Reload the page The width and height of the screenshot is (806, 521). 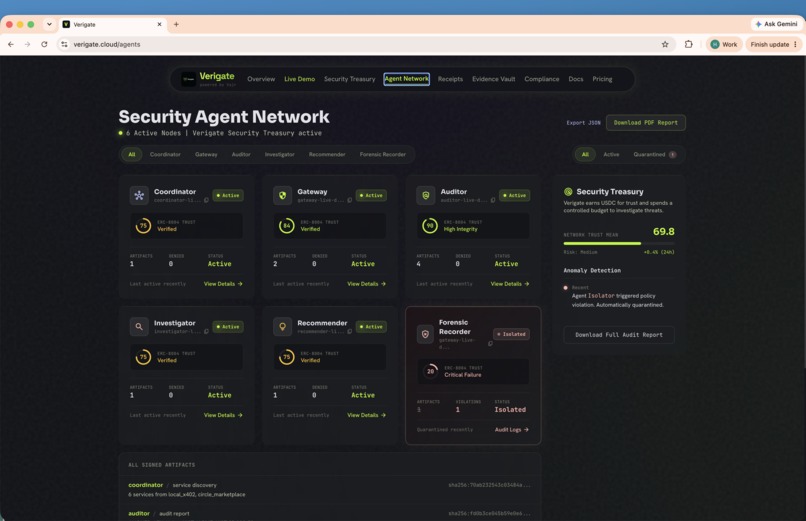click(x=44, y=44)
